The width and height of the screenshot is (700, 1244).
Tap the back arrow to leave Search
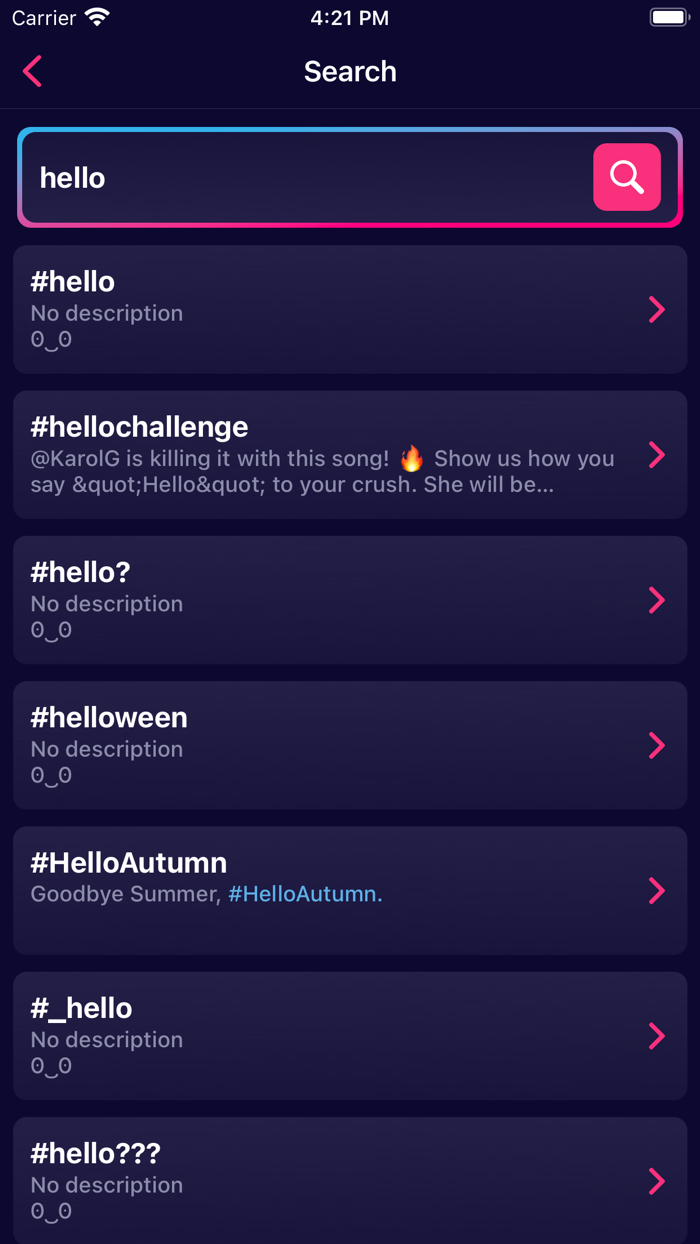point(31,71)
